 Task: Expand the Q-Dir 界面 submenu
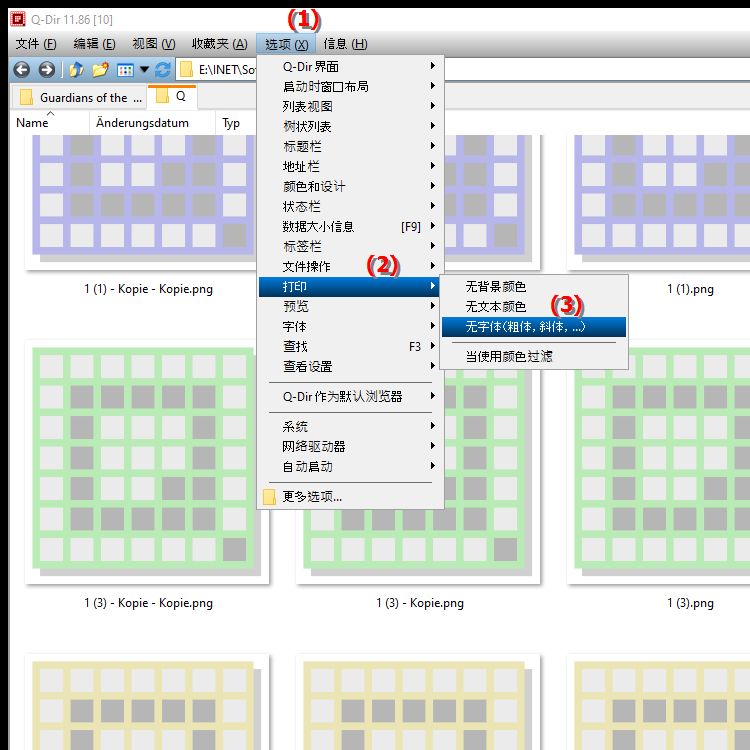(351, 66)
